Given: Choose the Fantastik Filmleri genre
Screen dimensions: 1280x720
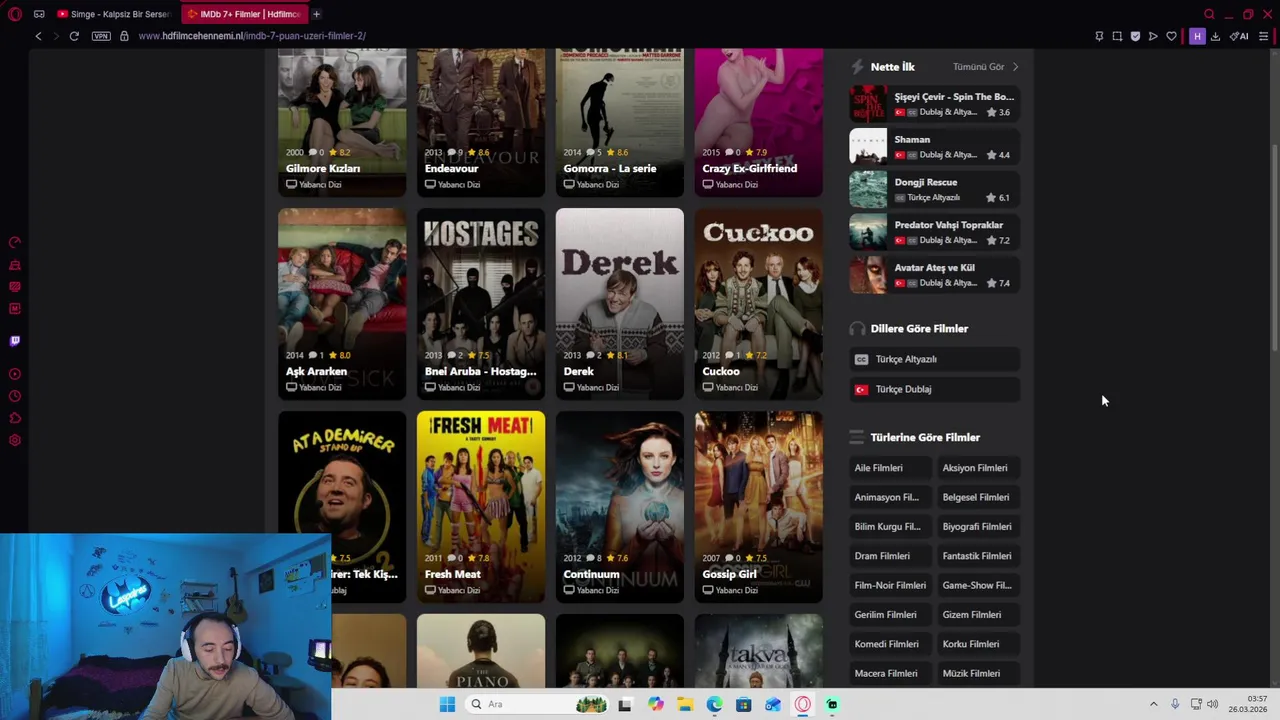Looking at the screenshot, I should point(978,556).
